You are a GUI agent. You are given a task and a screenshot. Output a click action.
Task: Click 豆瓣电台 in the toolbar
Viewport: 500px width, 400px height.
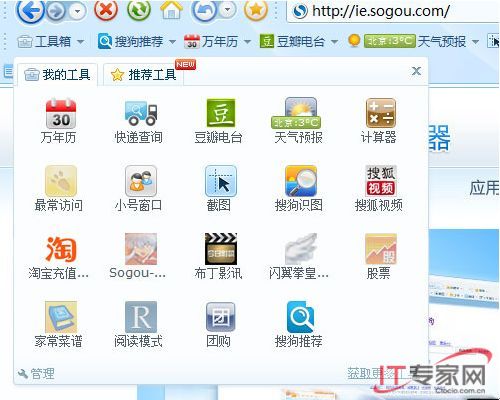[x=292, y=41]
